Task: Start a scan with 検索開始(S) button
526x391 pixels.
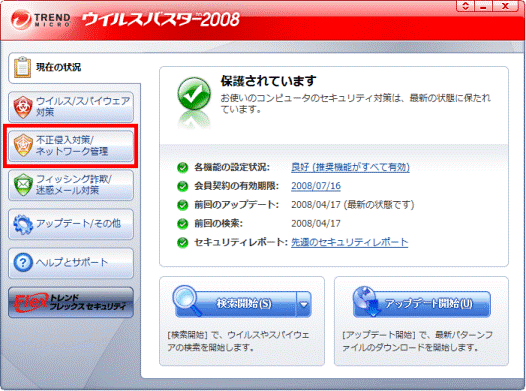Action: click(x=244, y=304)
